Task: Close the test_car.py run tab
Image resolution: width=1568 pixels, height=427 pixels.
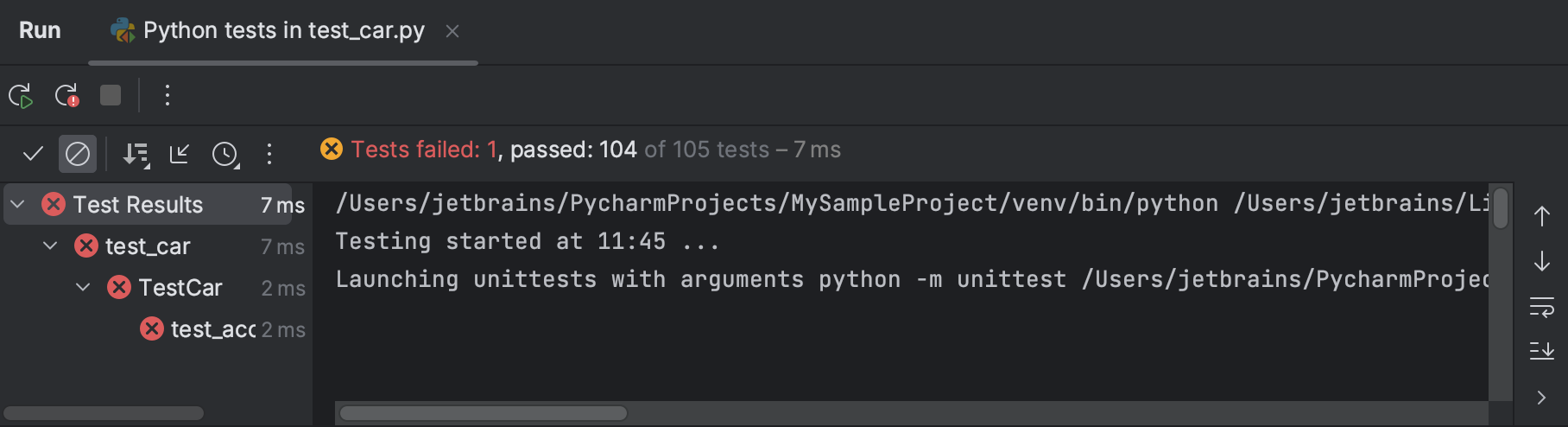Action: [452, 31]
